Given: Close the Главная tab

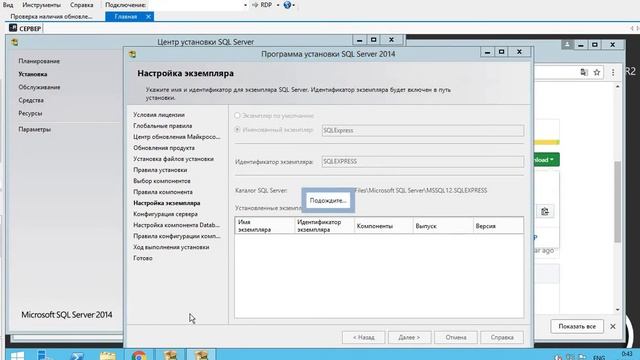Looking at the screenshot, I should click(148, 17).
